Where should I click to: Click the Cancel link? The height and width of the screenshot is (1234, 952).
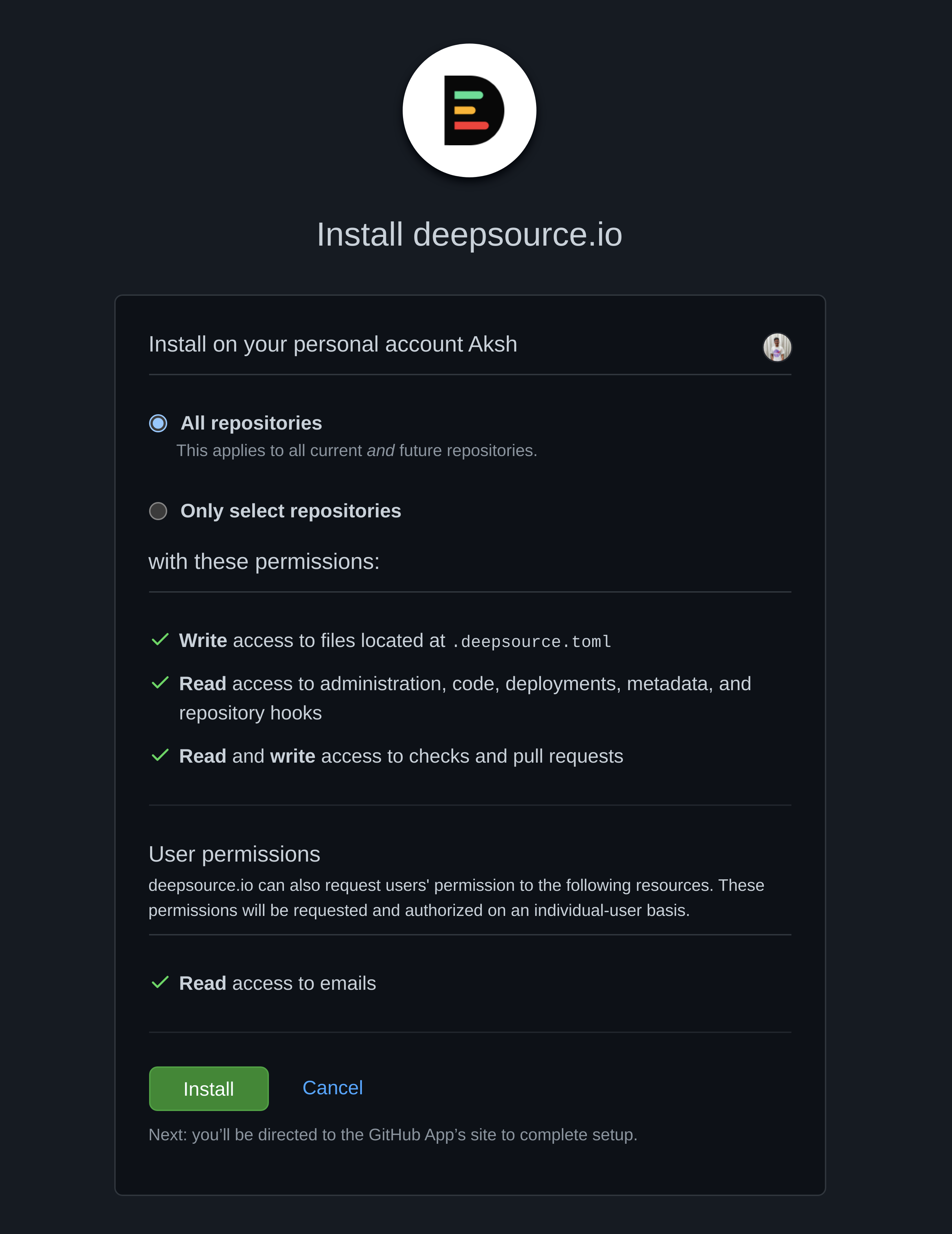tap(333, 1088)
